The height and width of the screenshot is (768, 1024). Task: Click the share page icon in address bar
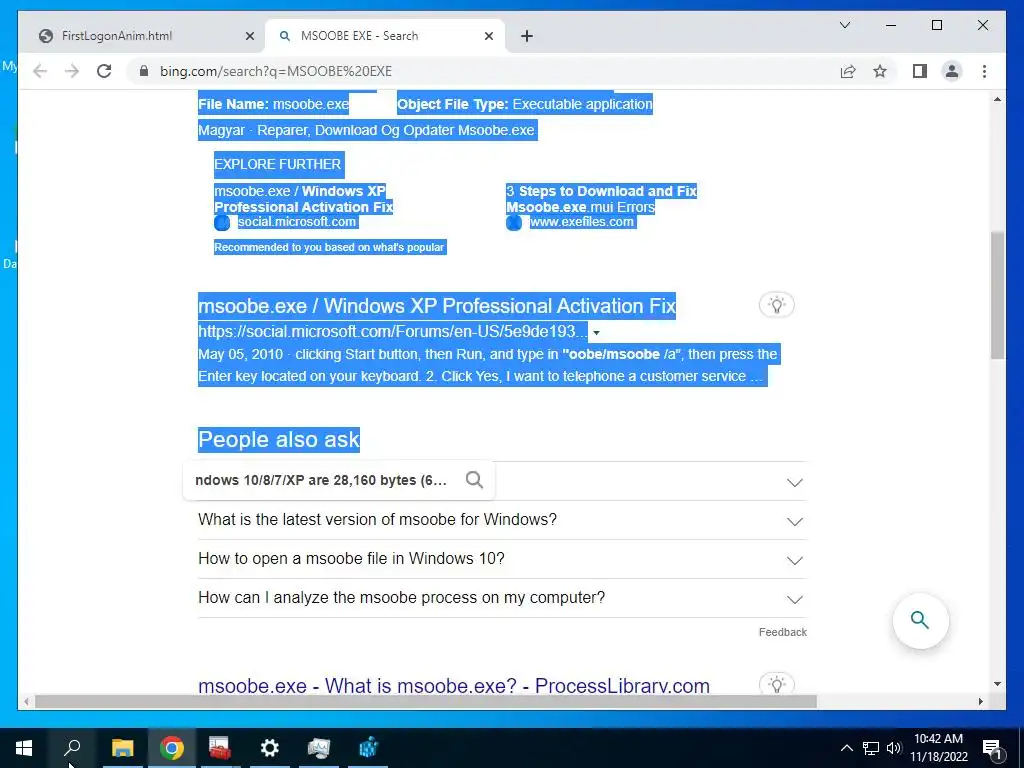click(848, 71)
